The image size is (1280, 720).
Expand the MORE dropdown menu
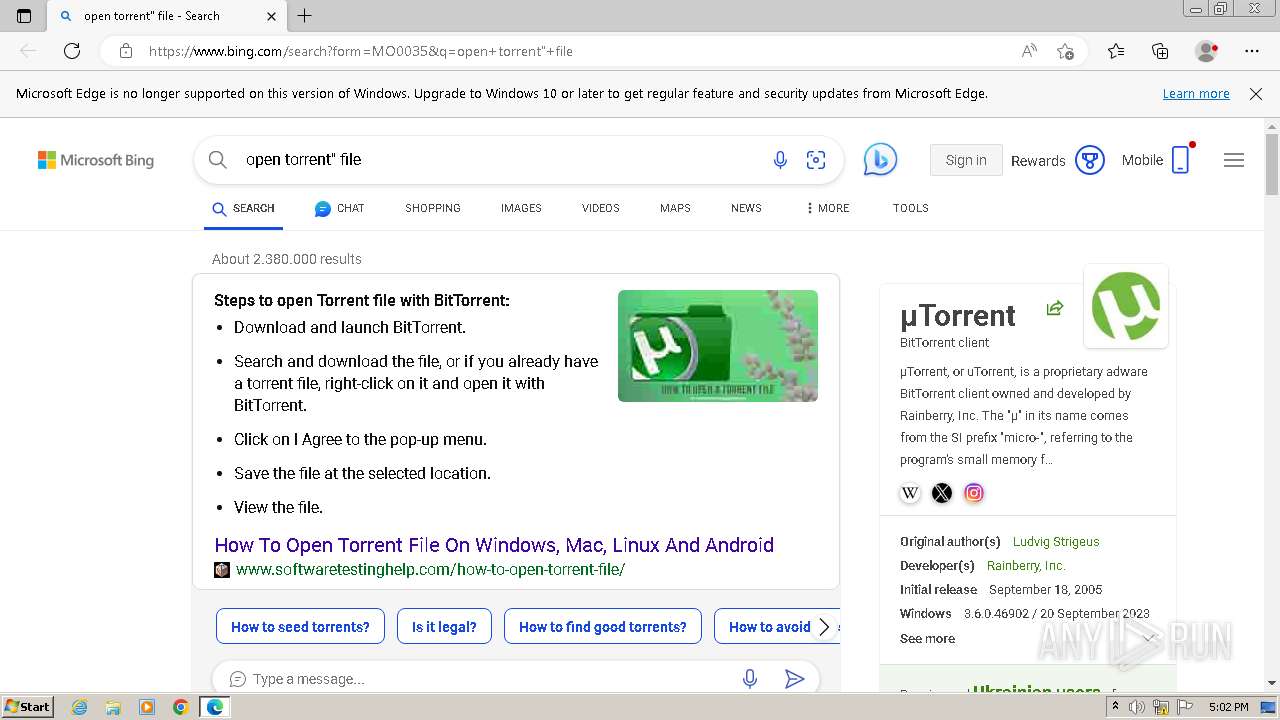tap(827, 208)
